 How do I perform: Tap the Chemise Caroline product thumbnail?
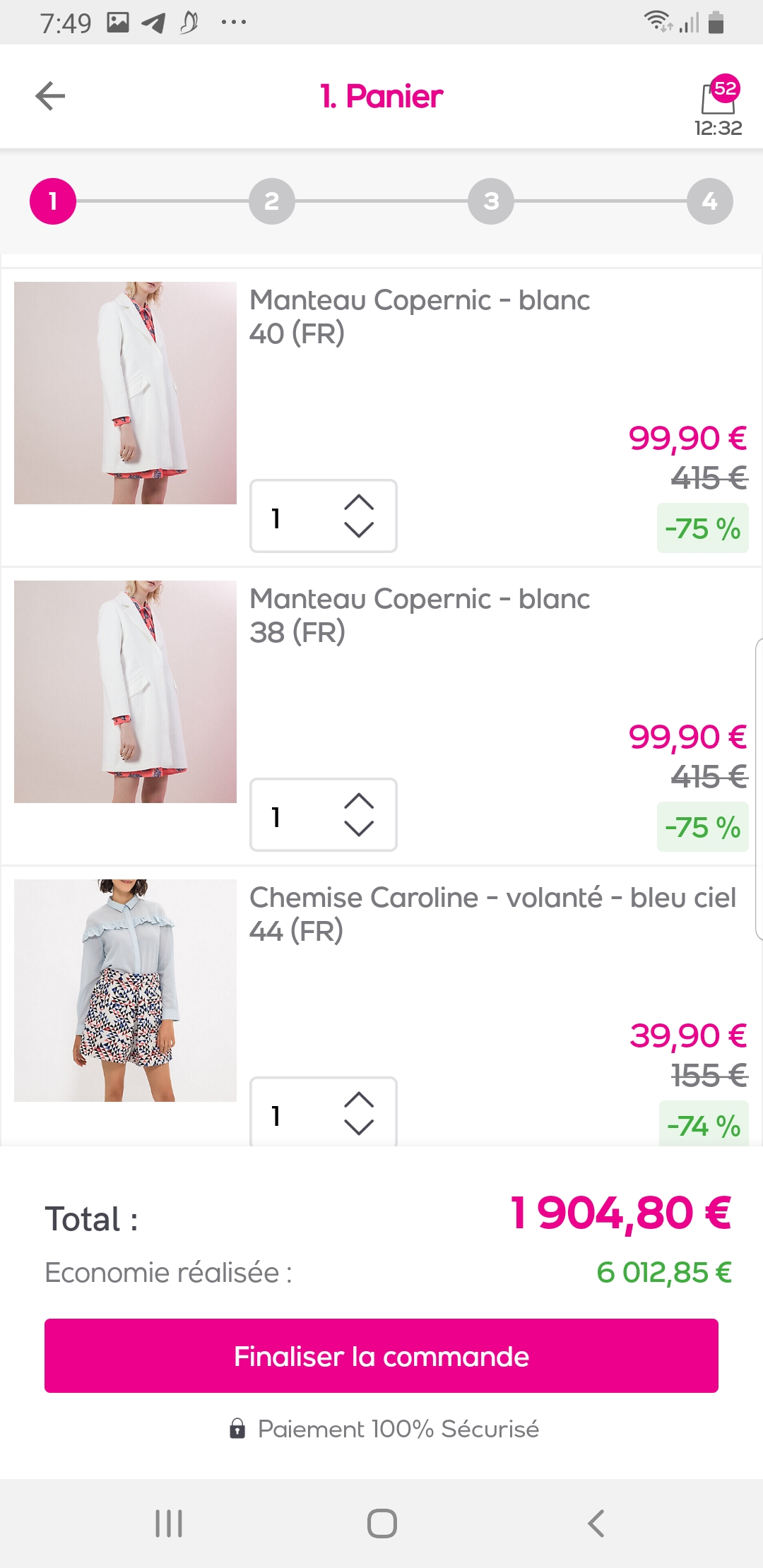[125, 990]
